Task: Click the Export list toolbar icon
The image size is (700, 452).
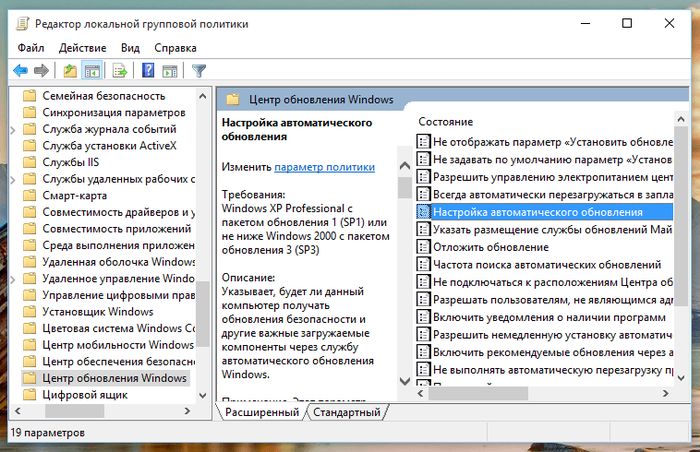Action: 120,71
